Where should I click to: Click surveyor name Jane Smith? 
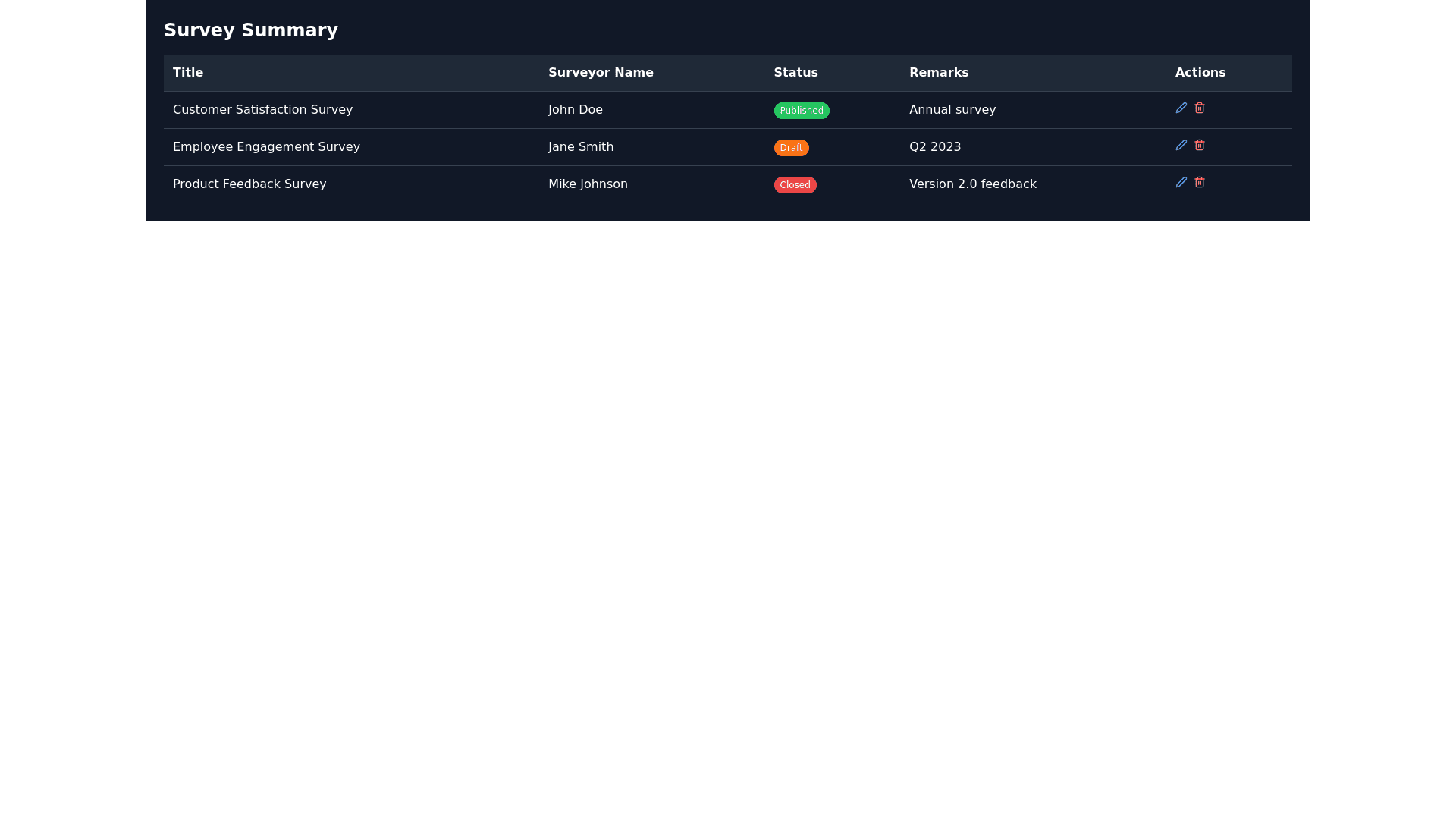pos(581,147)
